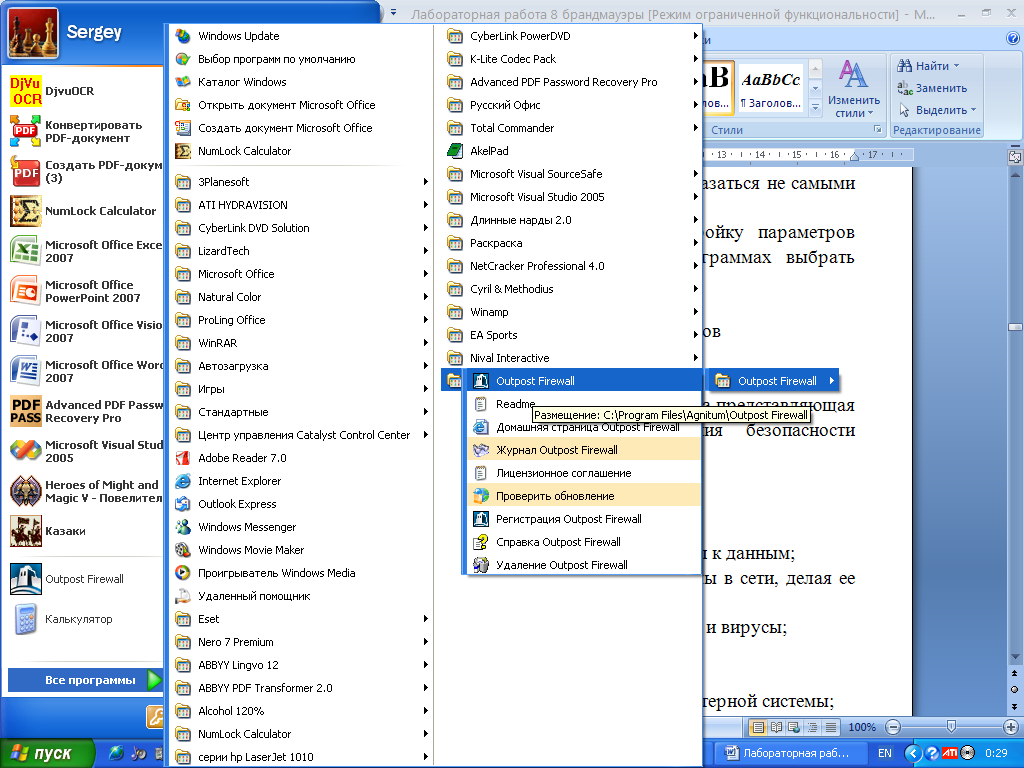This screenshot has width=1024, height=768.
Task: Open Изменить стили in Word
Action: coord(854,88)
